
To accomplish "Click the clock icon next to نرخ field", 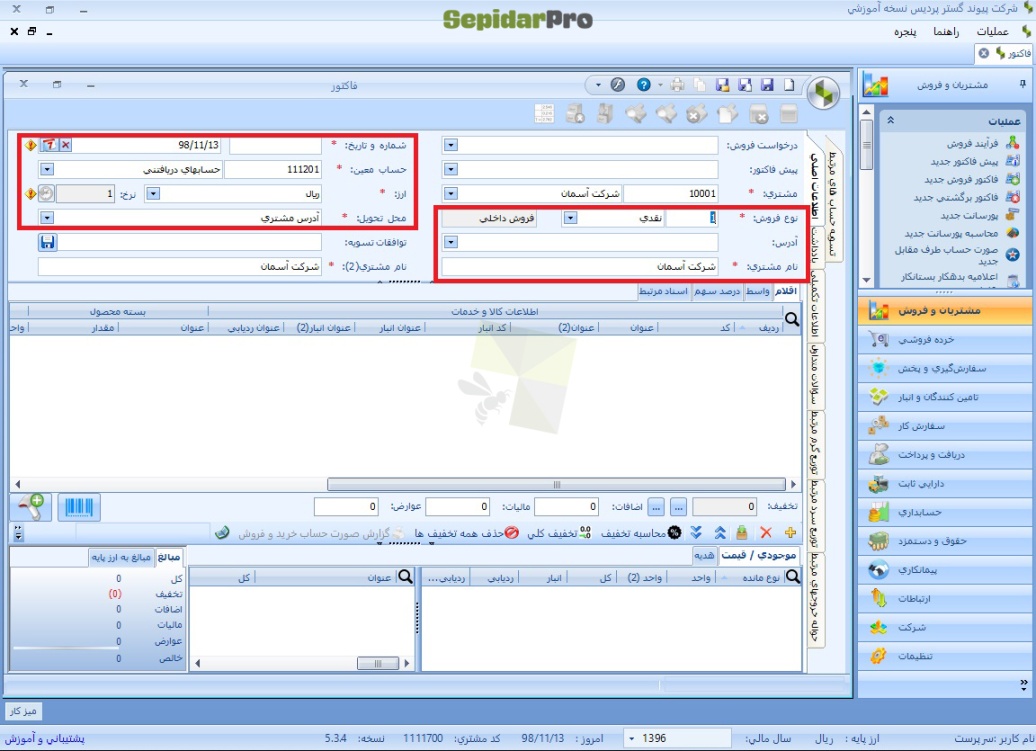I will (x=46, y=194).
